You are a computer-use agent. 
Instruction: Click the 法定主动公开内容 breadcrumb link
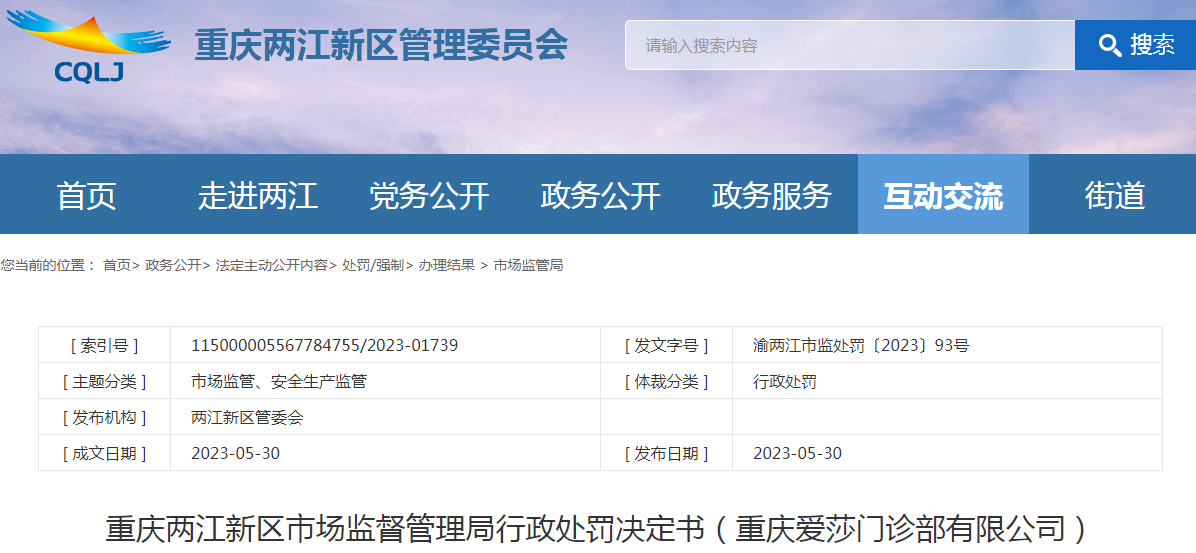click(272, 265)
